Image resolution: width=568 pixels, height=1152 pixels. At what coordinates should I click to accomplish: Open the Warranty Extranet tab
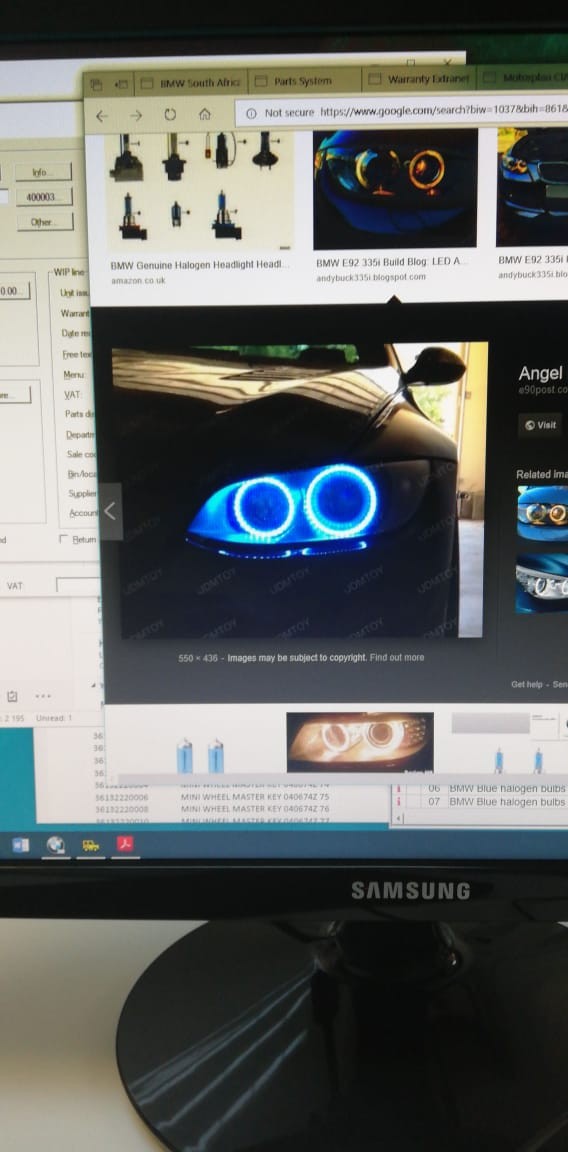tap(419, 79)
